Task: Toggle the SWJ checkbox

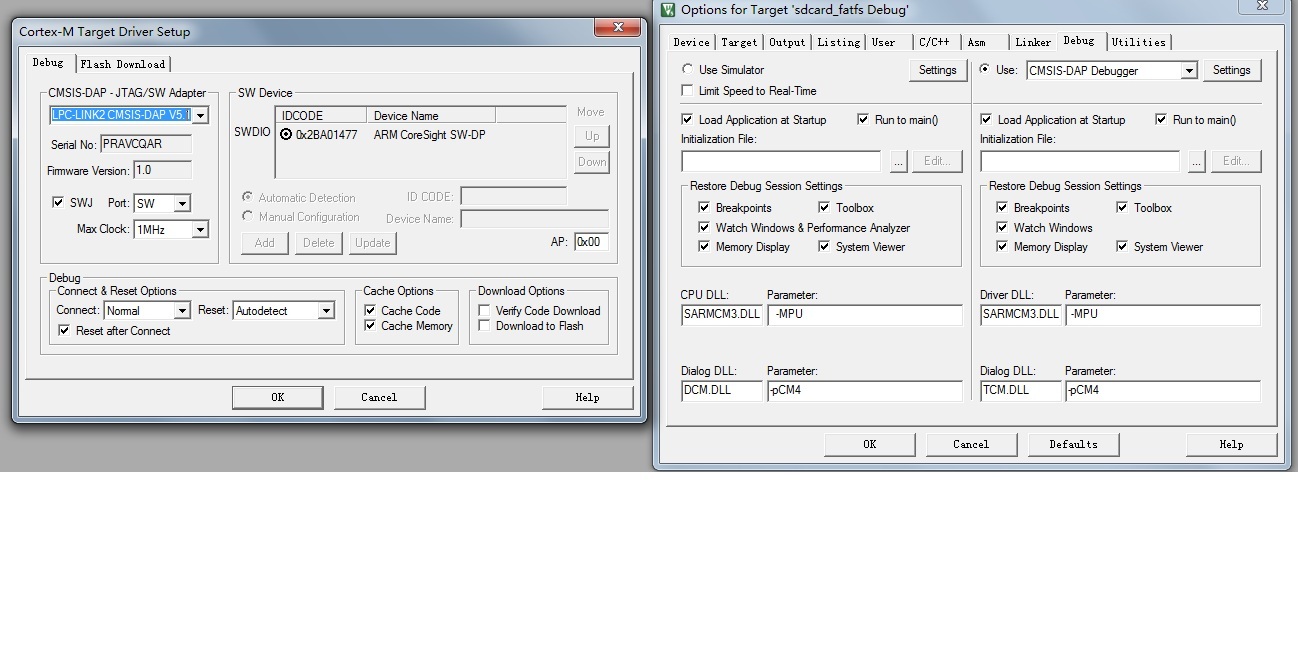Action: pos(58,202)
